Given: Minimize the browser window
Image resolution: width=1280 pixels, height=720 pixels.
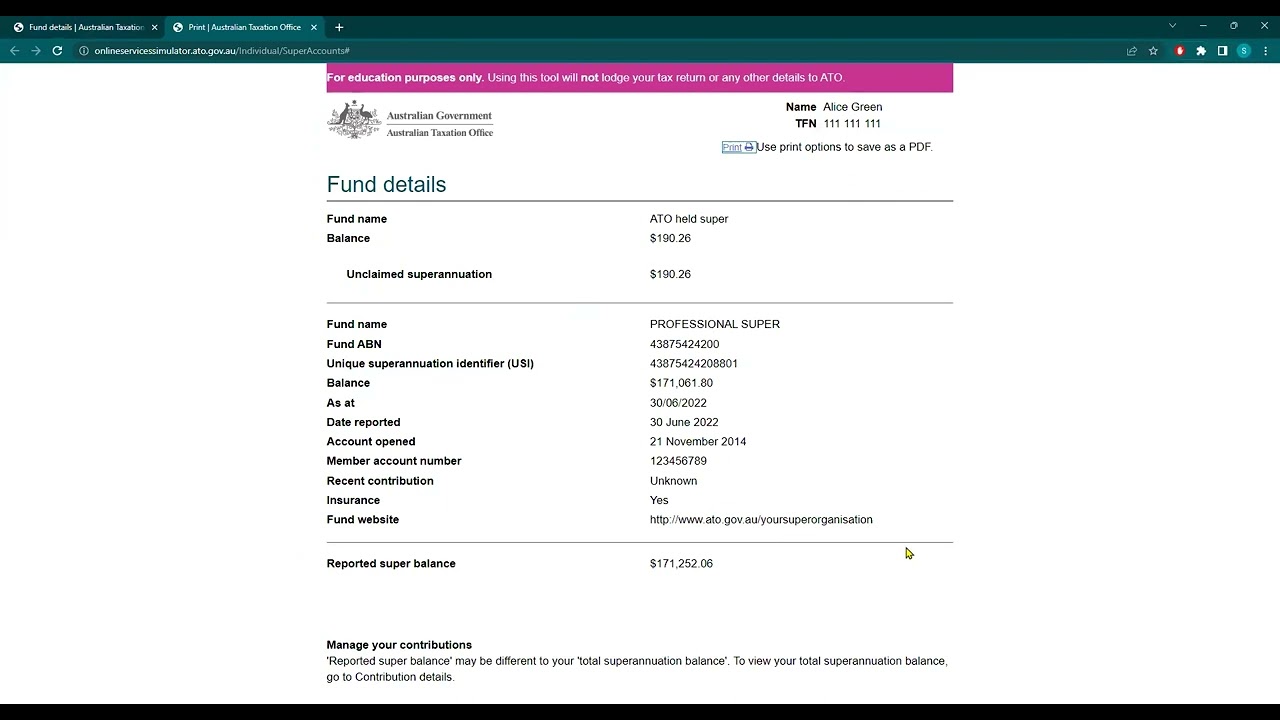Looking at the screenshot, I should click(x=1203, y=26).
